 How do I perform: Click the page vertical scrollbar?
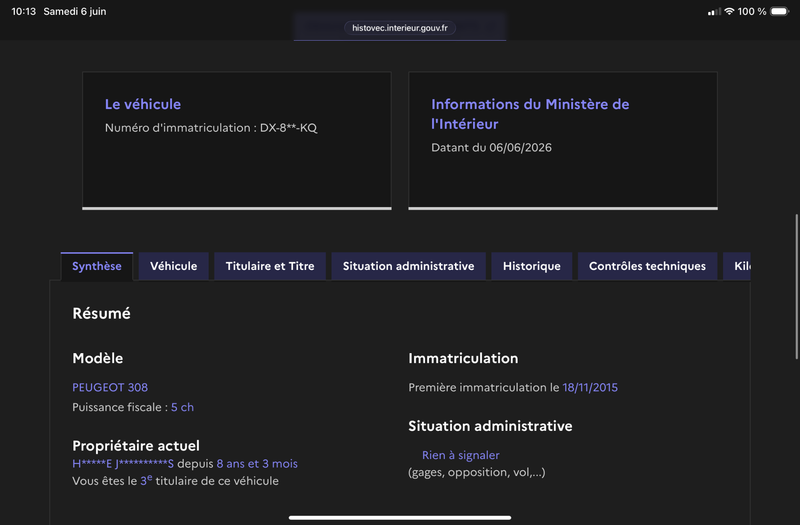(796, 287)
